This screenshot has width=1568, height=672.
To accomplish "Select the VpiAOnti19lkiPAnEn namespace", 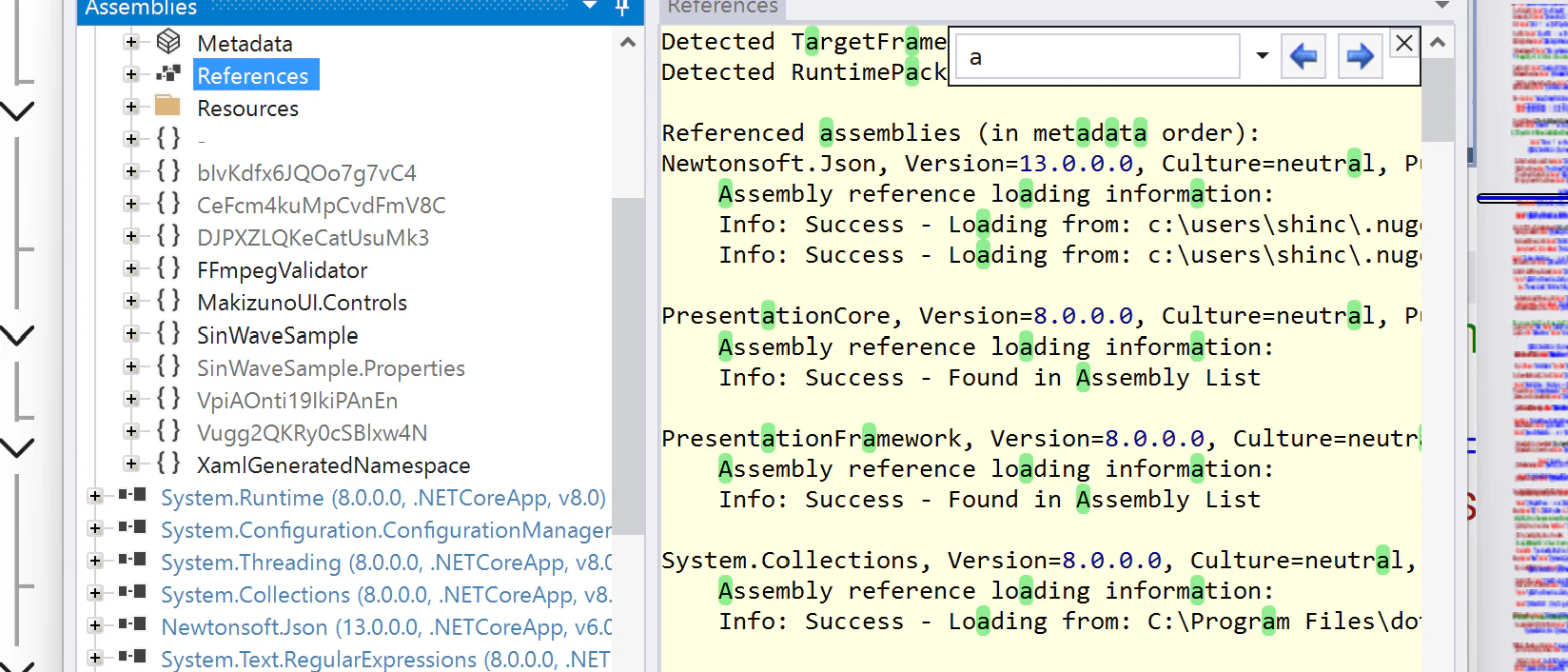I will [297, 401].
